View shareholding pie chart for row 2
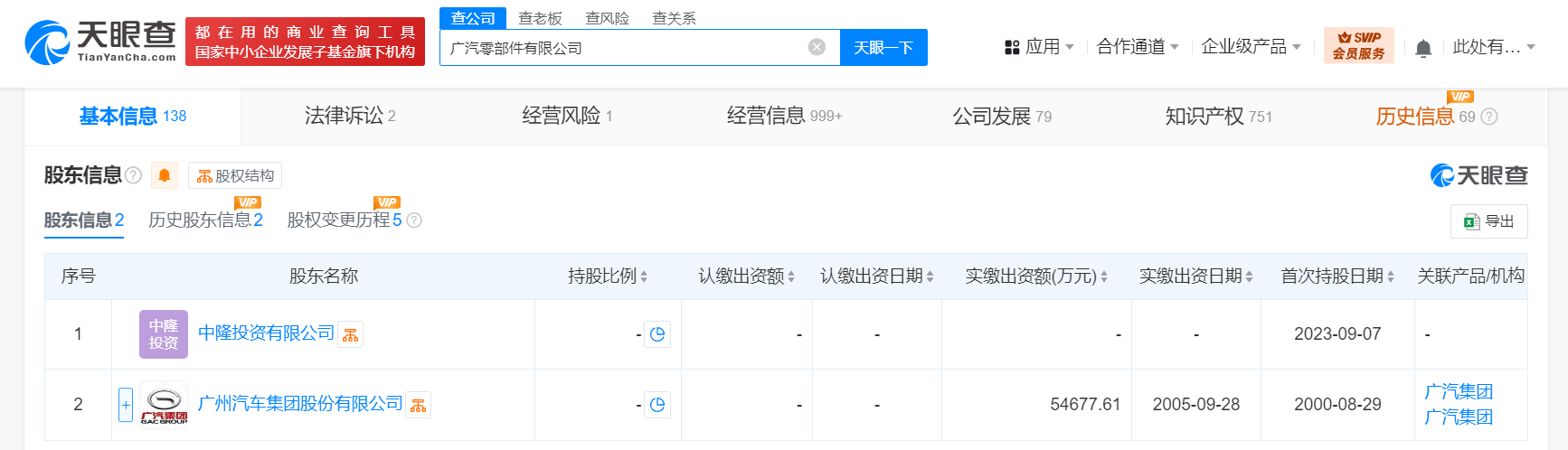The width and height of the screenshot is (1568, 450). click(657, 405)
